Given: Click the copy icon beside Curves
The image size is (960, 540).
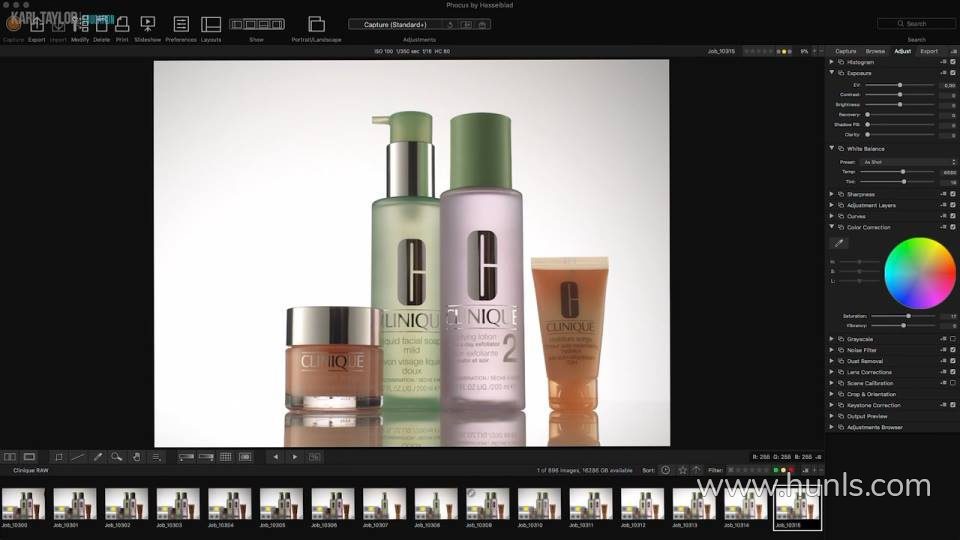Looking at the screenshot, I should (x=841, y=216).
